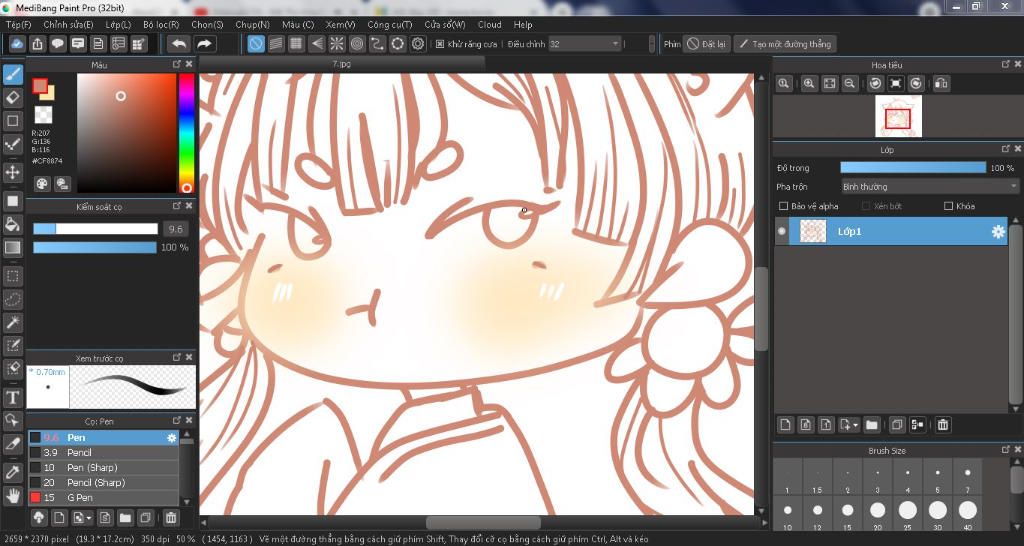Viewport: 1024px width, 546px height.
Task: Delete layer with trash icon in layer panel
Action: click(943, 425)
